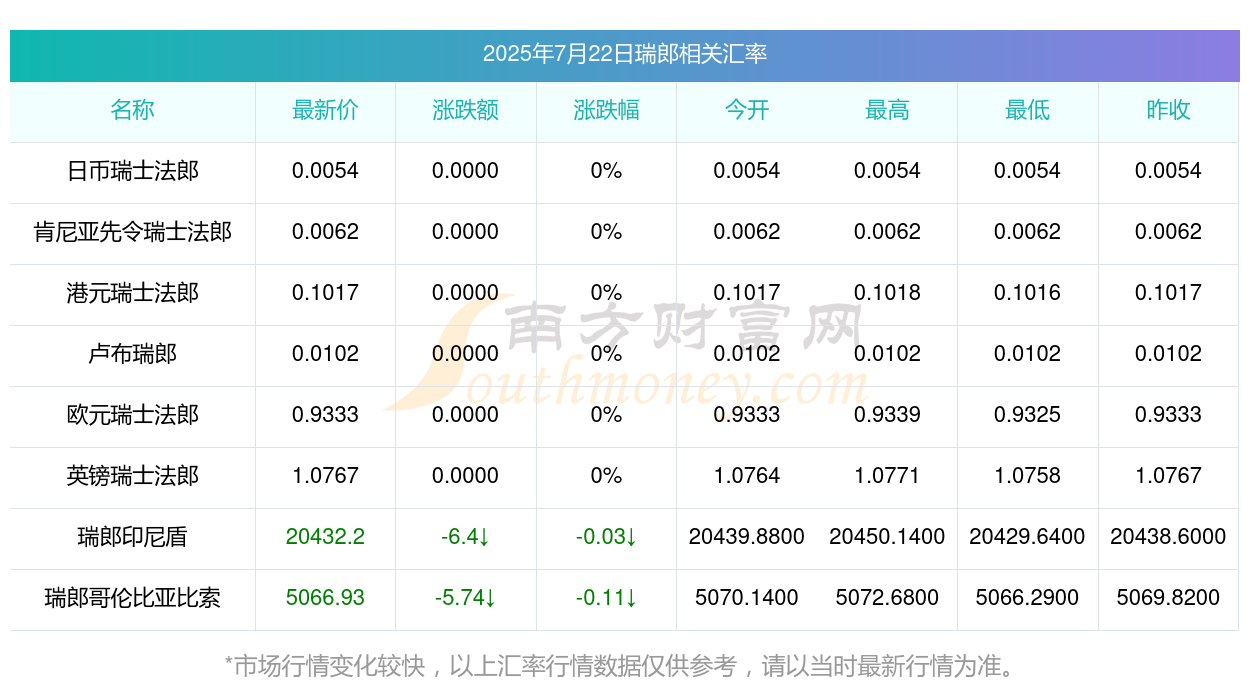1250x698 pixels.
Task: Click the green price '20432.2'
Action: click(x=325, y=537)
